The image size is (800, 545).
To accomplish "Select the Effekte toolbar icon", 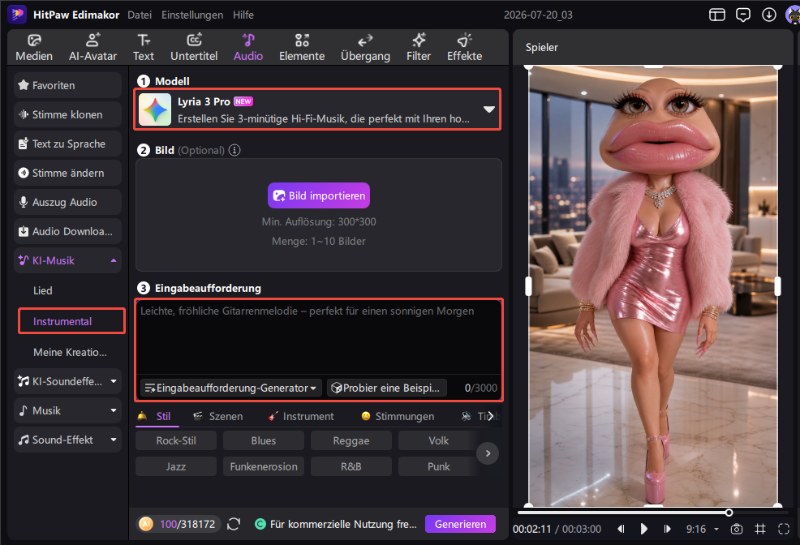I will tap(464, 47).
